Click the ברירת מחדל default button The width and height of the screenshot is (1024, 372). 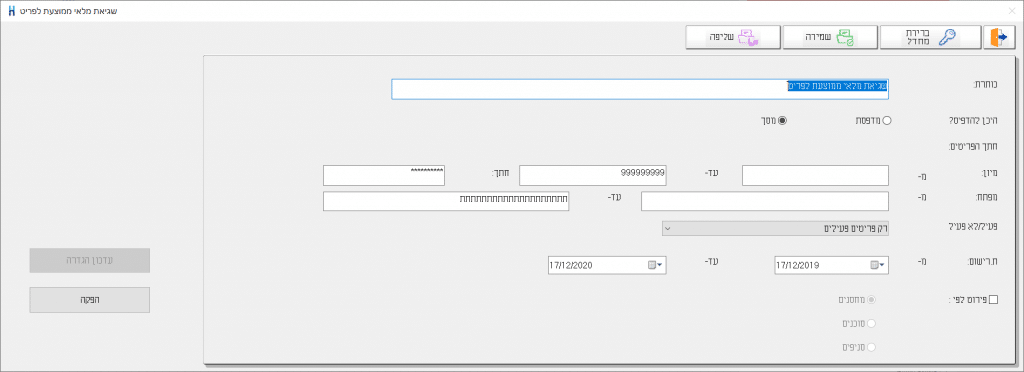click(x=931, y=37)
